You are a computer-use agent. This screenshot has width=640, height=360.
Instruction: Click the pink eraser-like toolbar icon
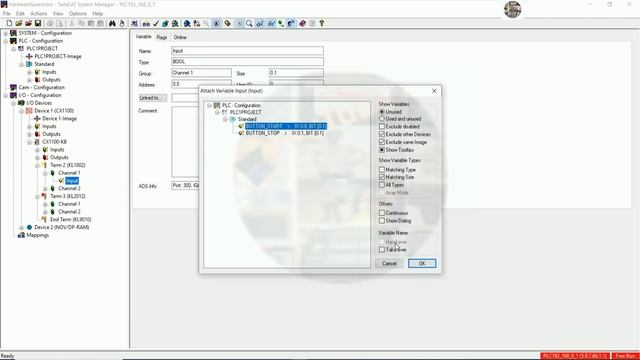pos(302,24)
